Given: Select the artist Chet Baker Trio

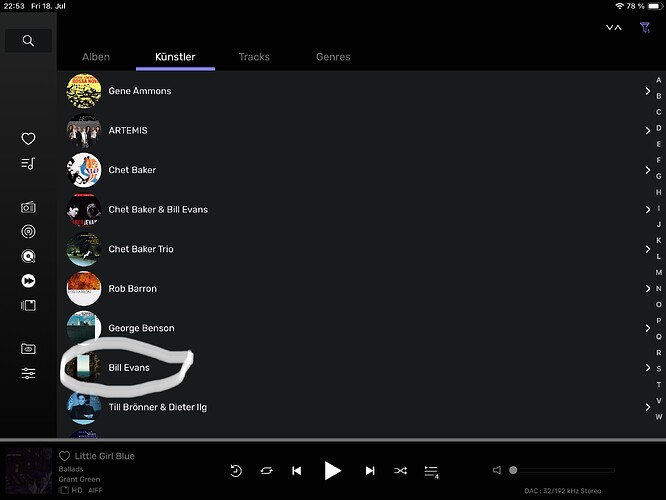Looking at the screenshot, I should 141,249.
